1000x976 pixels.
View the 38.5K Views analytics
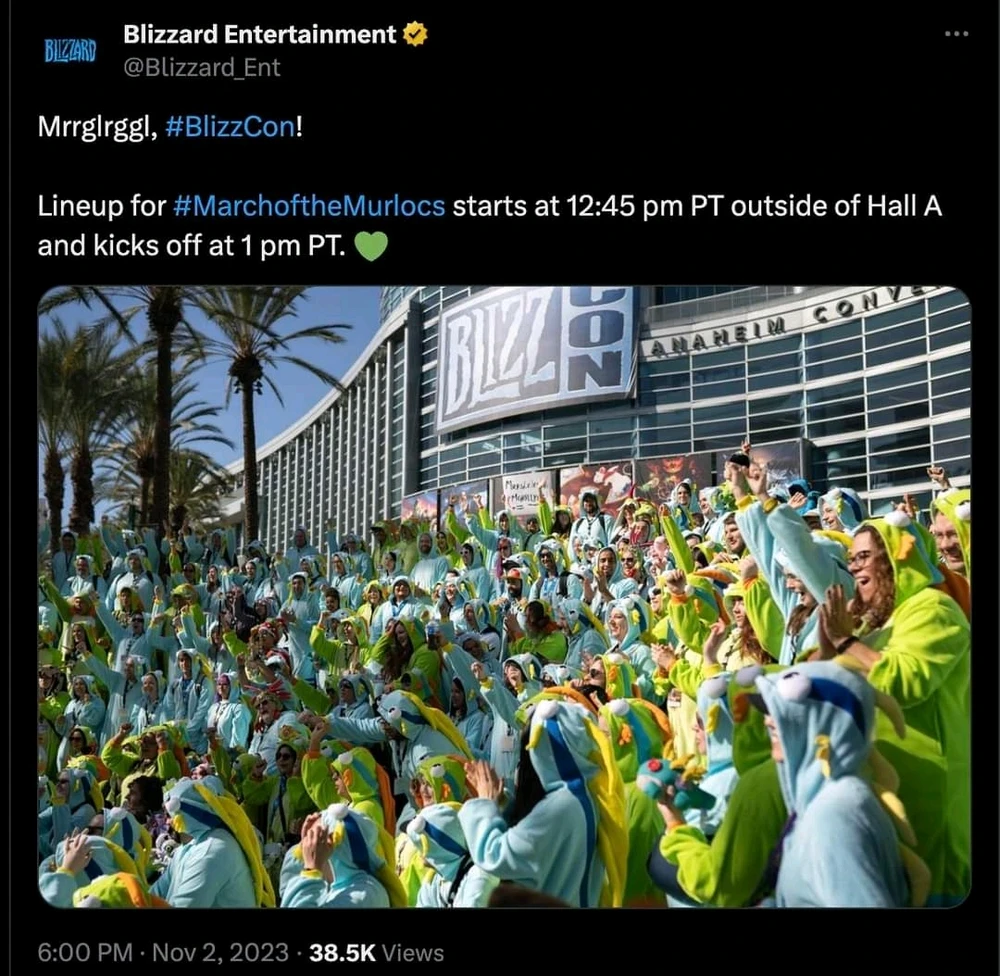pyautogui.click(x=376, y=952)
